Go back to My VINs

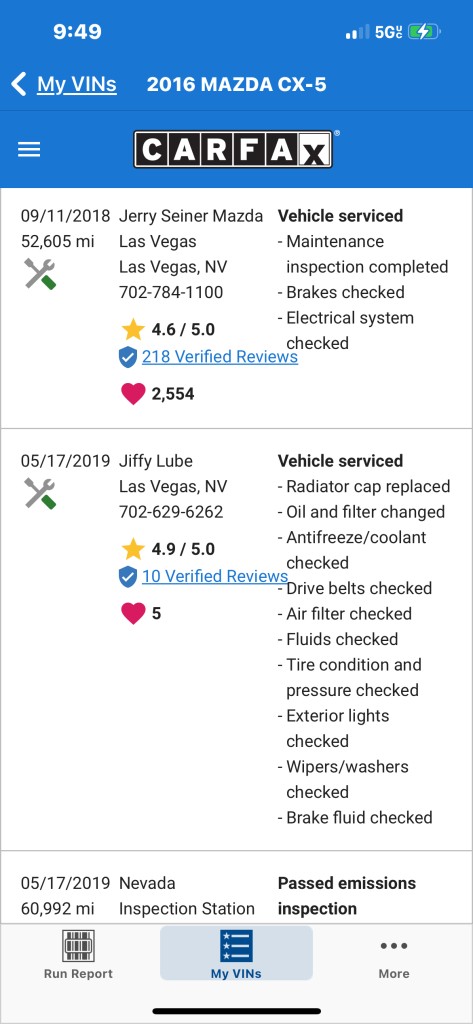76,84
